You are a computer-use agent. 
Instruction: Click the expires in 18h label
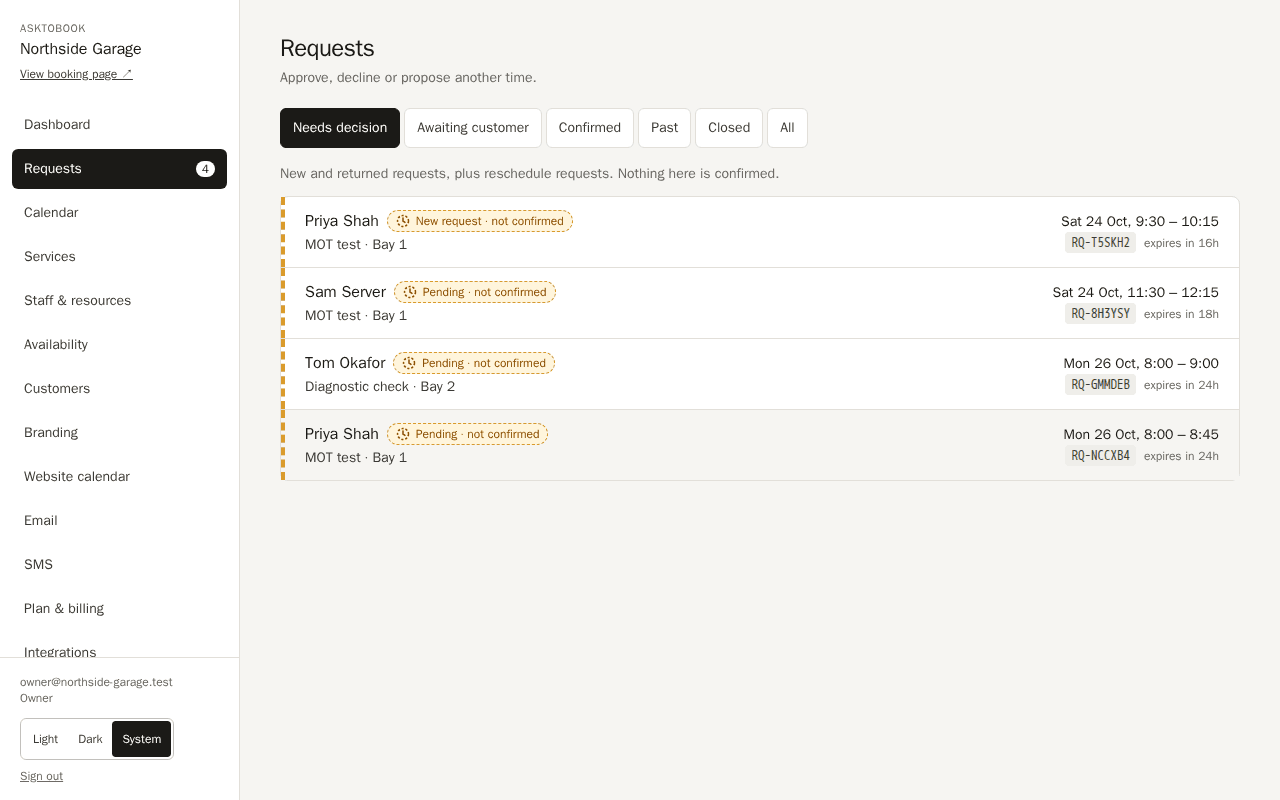point(1181,314)
